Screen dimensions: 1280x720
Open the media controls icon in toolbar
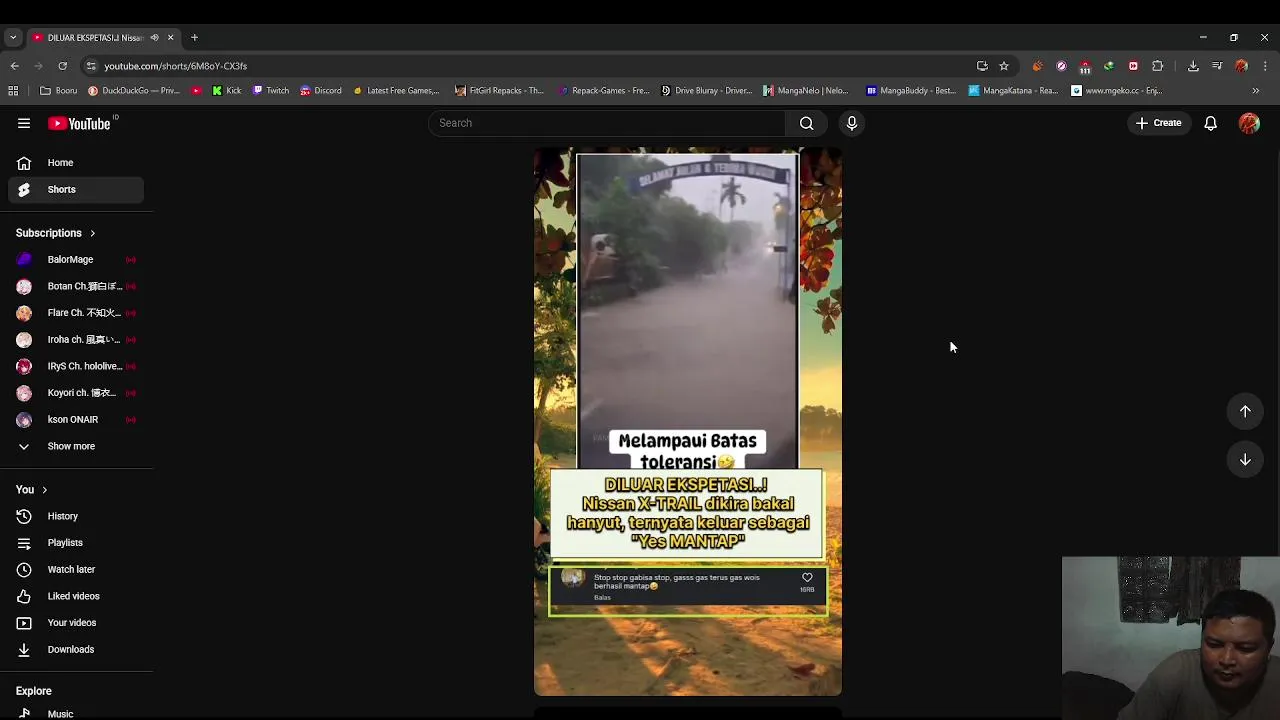pos(1217,66)
